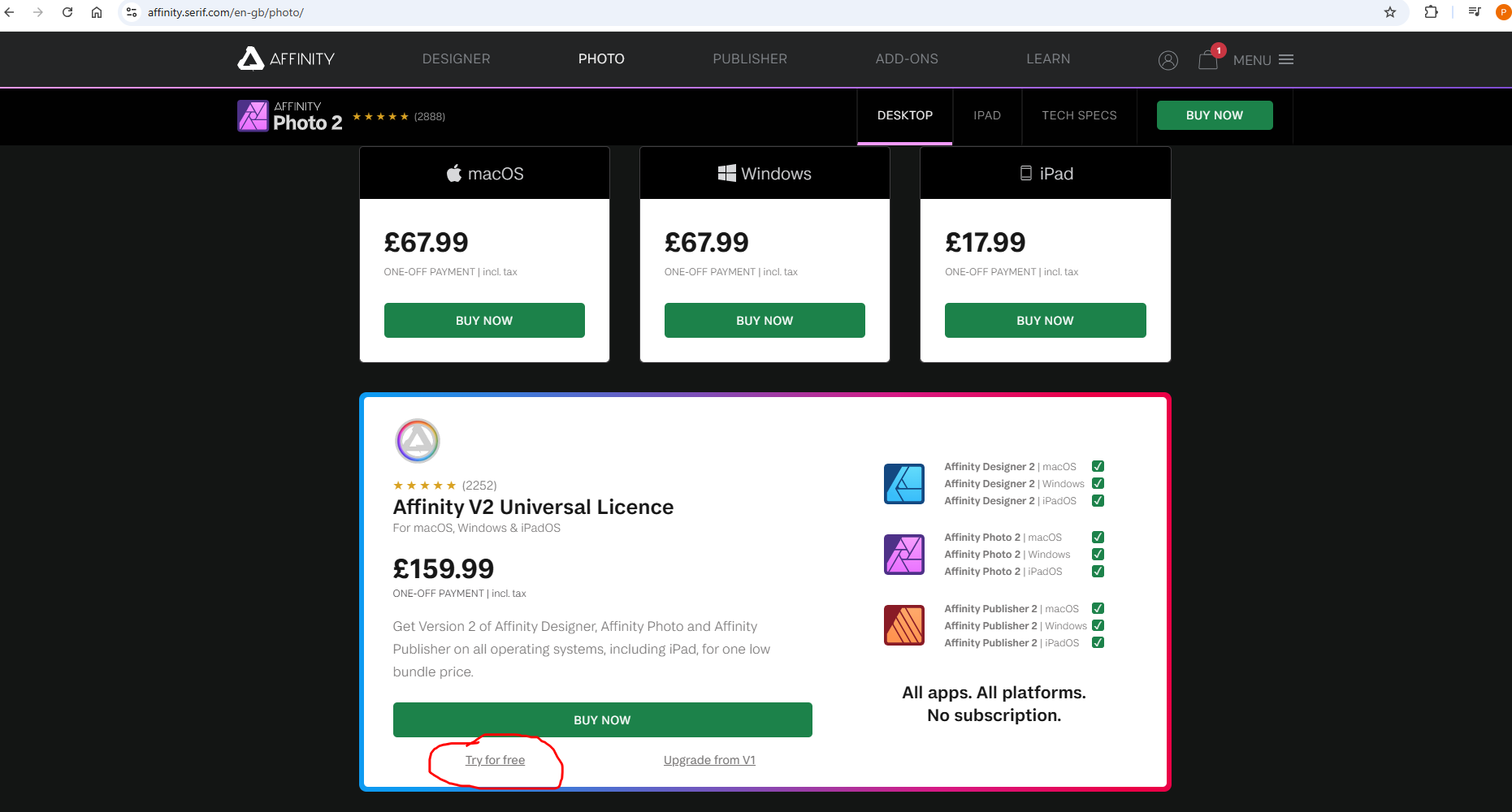Click BUY NOW on the Windows card
The height and width of the screenshot is (812, 1512).
(765, 321)
